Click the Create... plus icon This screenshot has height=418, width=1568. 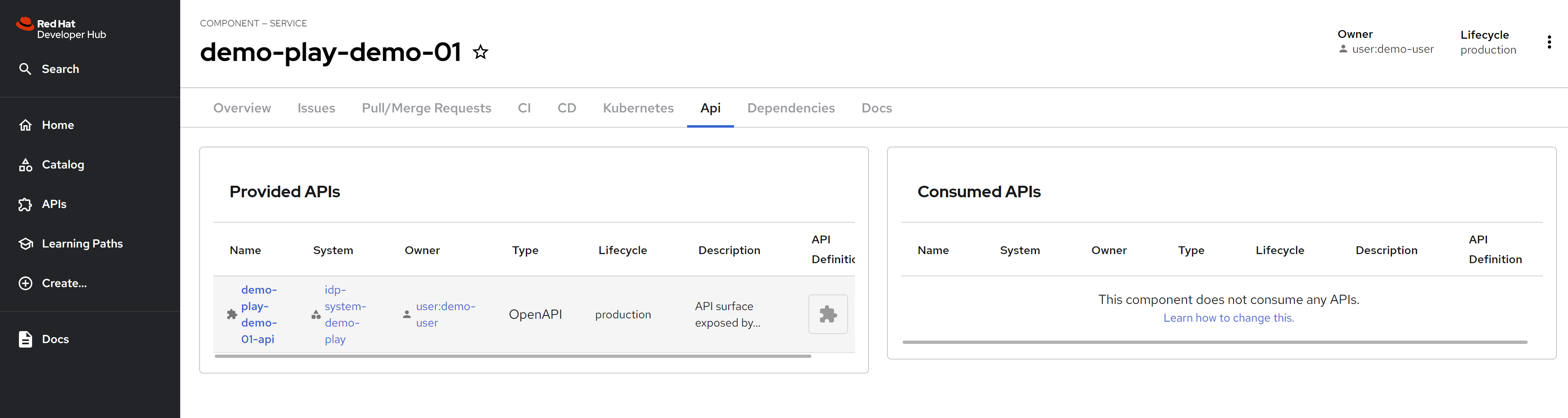point(26,283)
